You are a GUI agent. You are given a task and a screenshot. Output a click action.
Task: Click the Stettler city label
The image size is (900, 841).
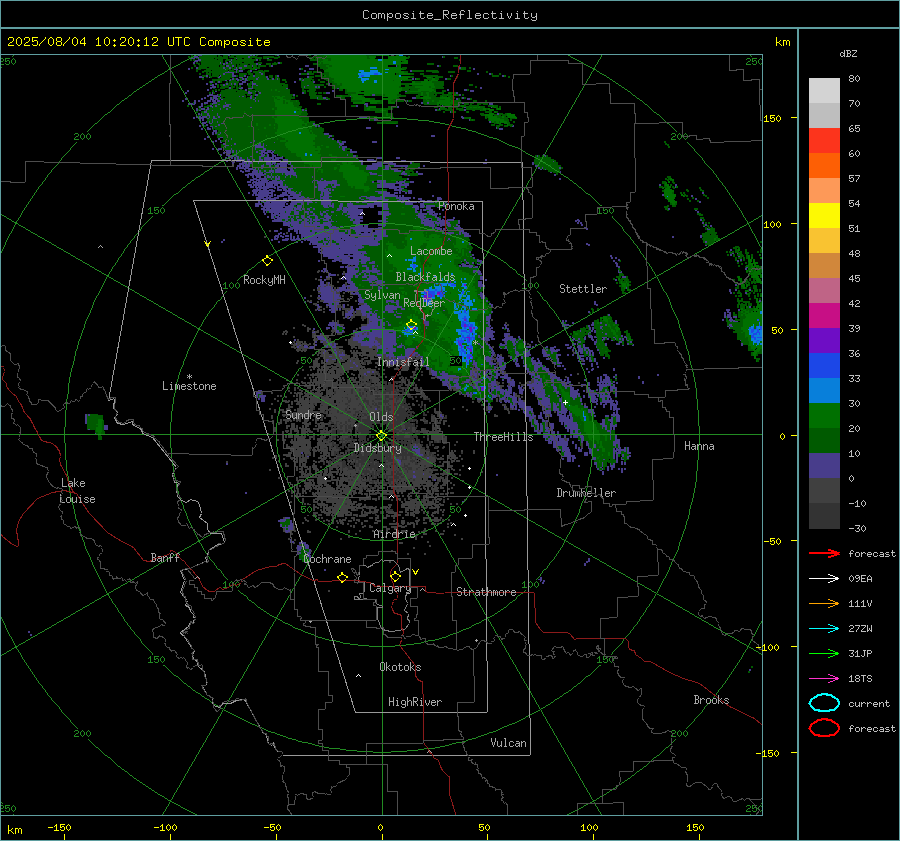point(583,289)
